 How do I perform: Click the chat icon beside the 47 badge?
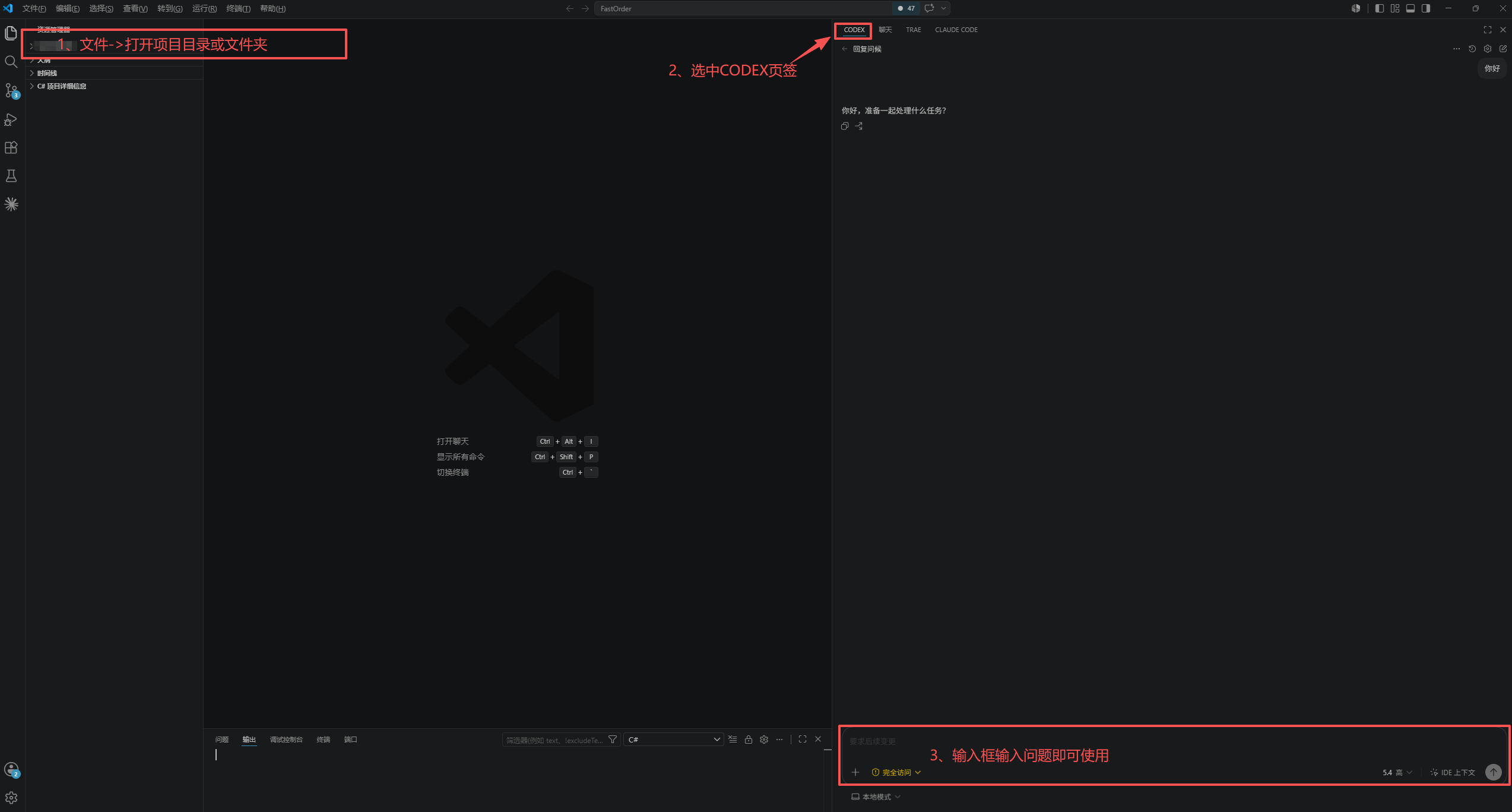click(x=930, y=8)
